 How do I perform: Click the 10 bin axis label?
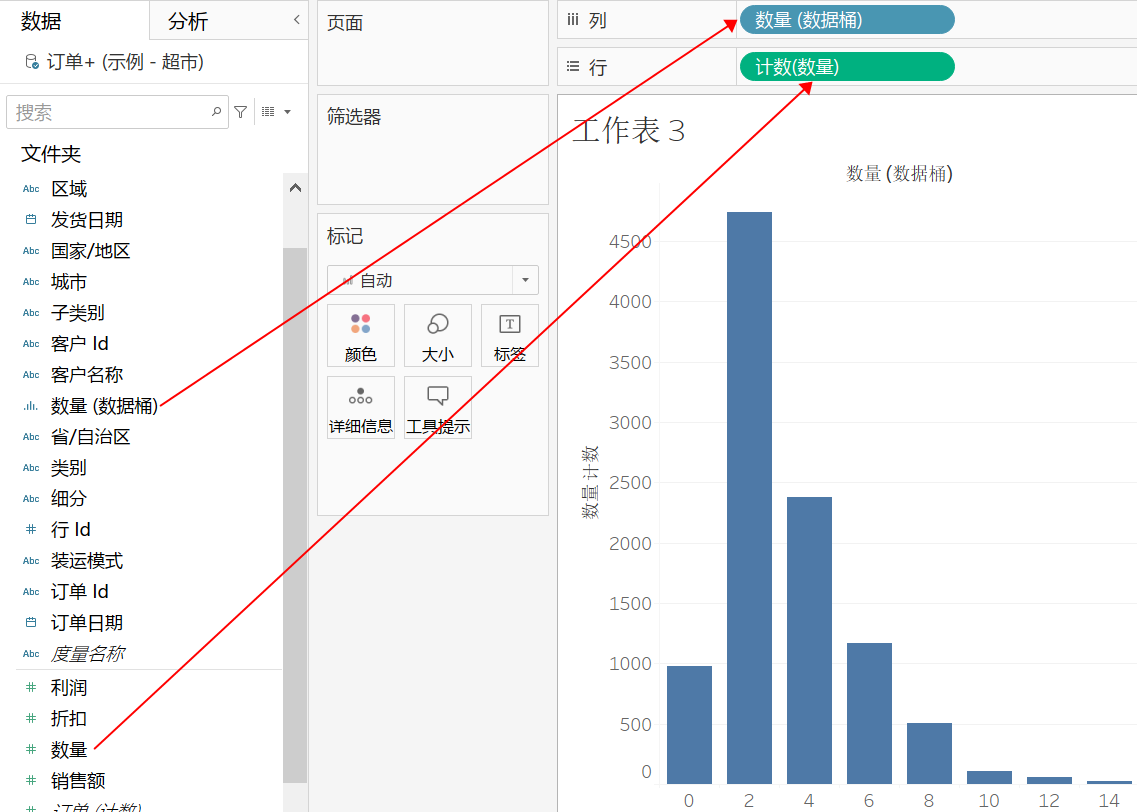[x=989, y=800]
